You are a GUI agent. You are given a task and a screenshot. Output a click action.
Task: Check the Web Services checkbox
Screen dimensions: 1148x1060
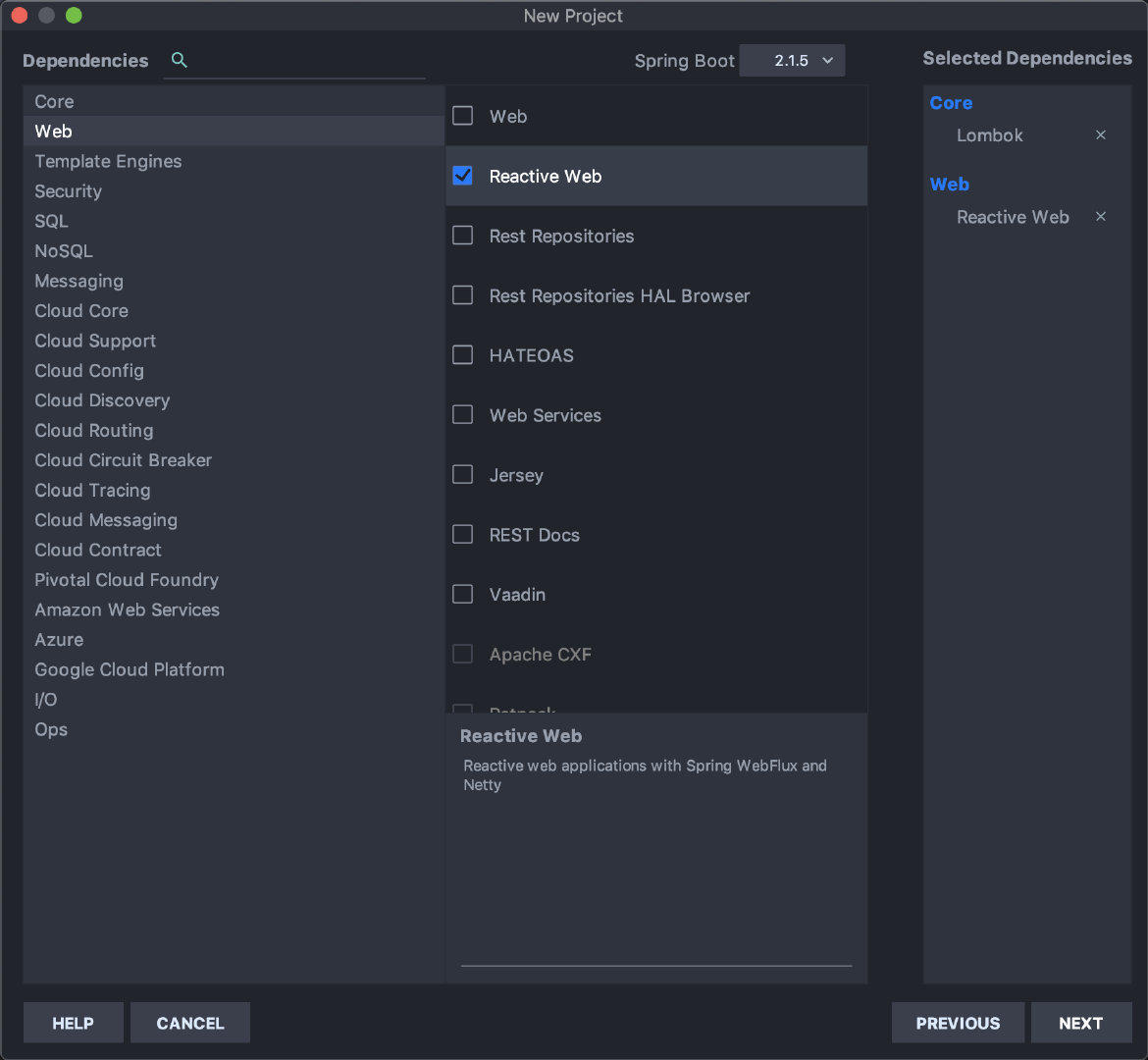pos(463,414)
